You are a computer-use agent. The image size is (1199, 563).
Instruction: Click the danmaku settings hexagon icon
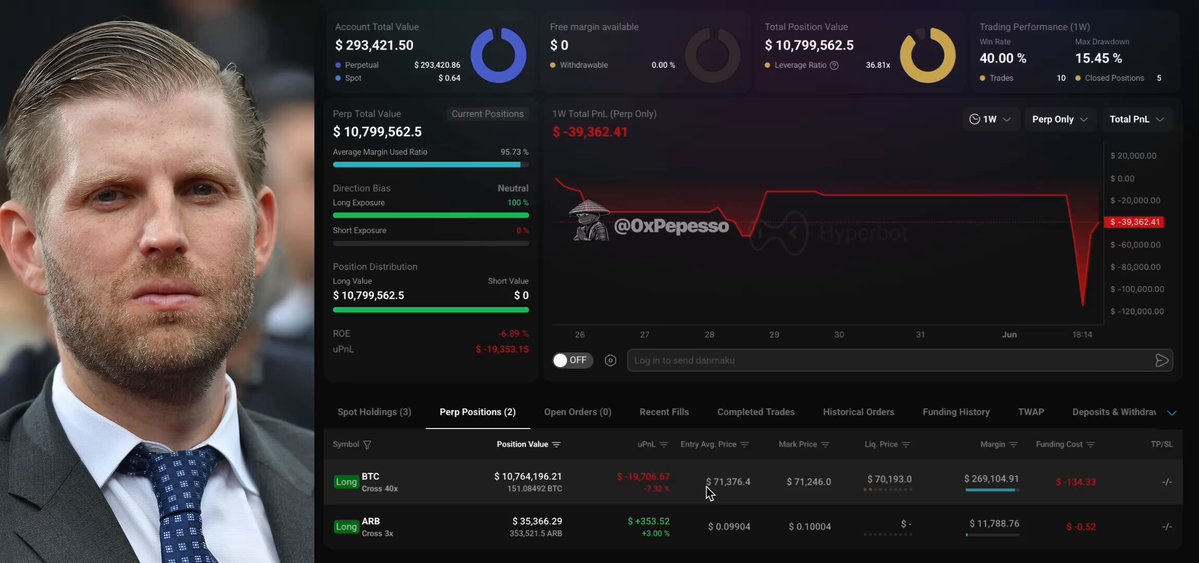tap(610, 360)
